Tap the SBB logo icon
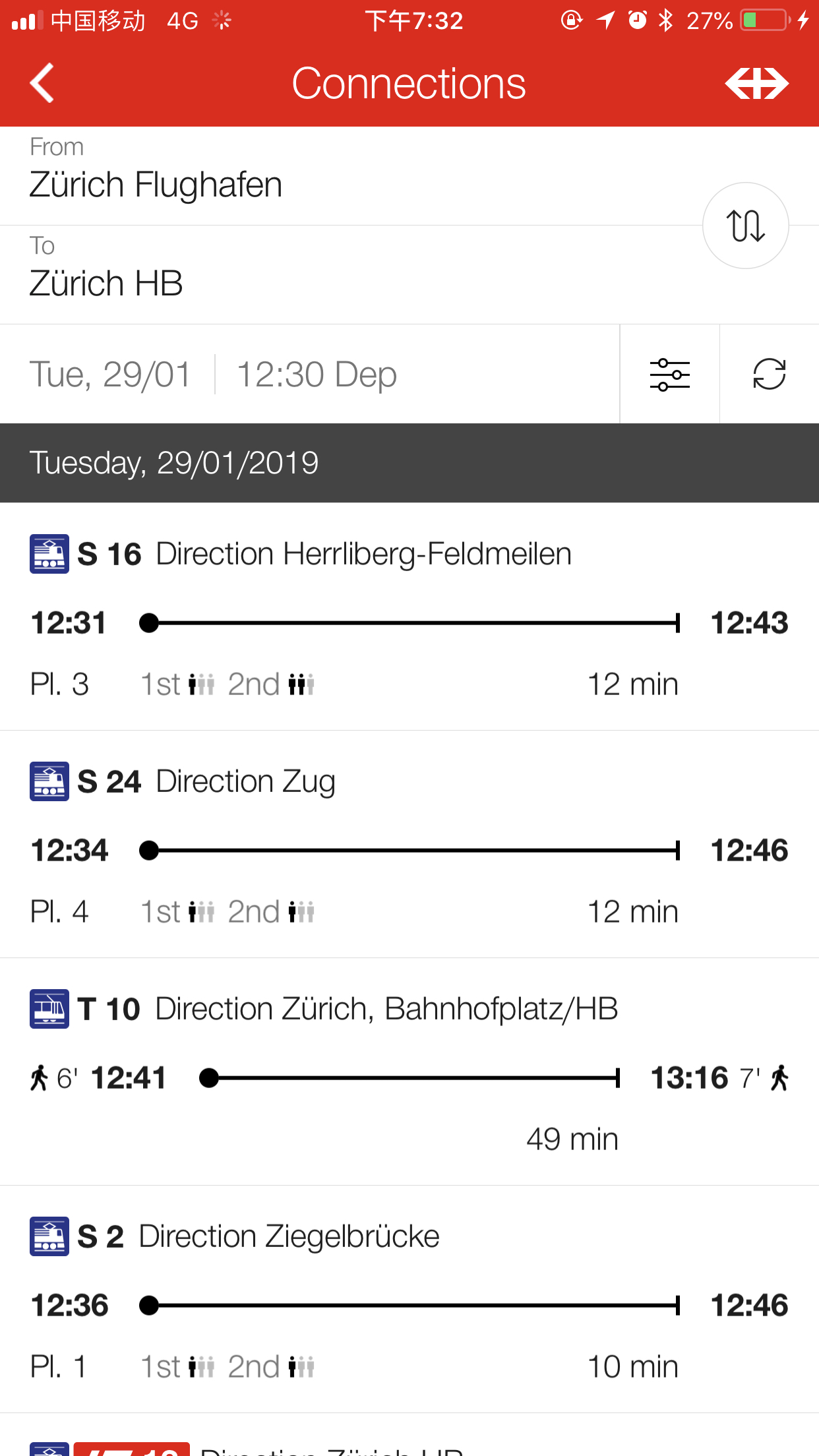The image size is (819, 1456). [x=756, y=84]
